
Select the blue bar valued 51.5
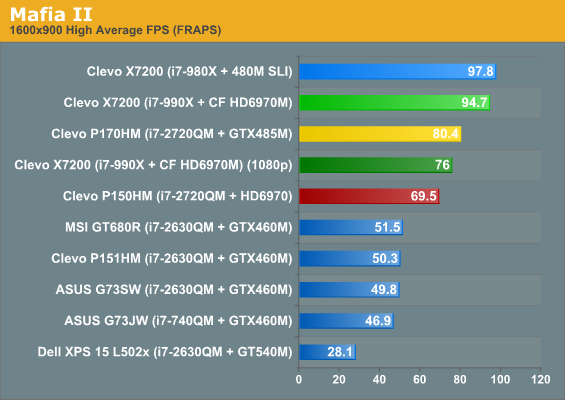point(351,227)
